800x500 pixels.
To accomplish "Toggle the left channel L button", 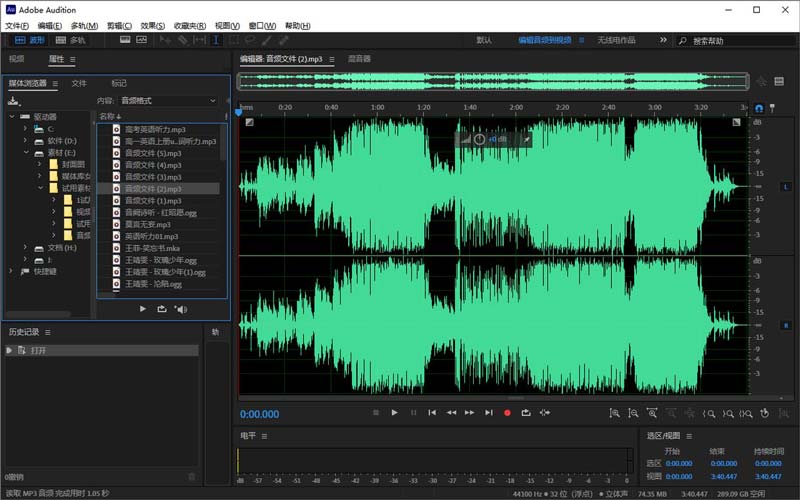I will coord(785,187).
